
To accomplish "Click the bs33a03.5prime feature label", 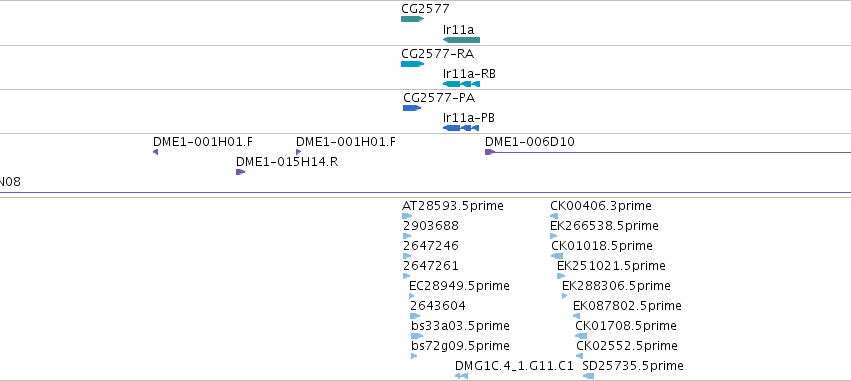I will click(x=460, y=326).
